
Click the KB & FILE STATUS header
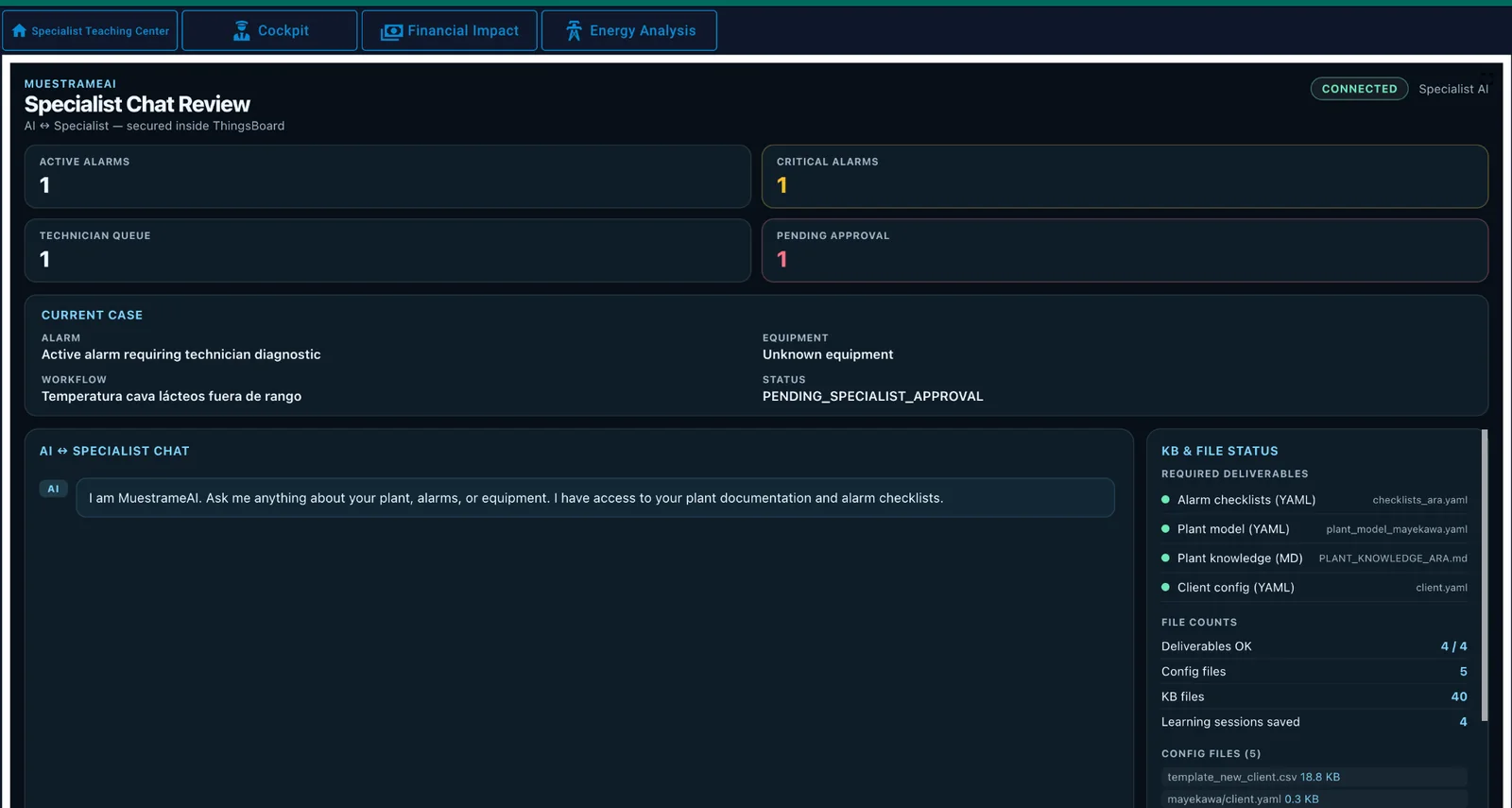(x=1219, y=452)
